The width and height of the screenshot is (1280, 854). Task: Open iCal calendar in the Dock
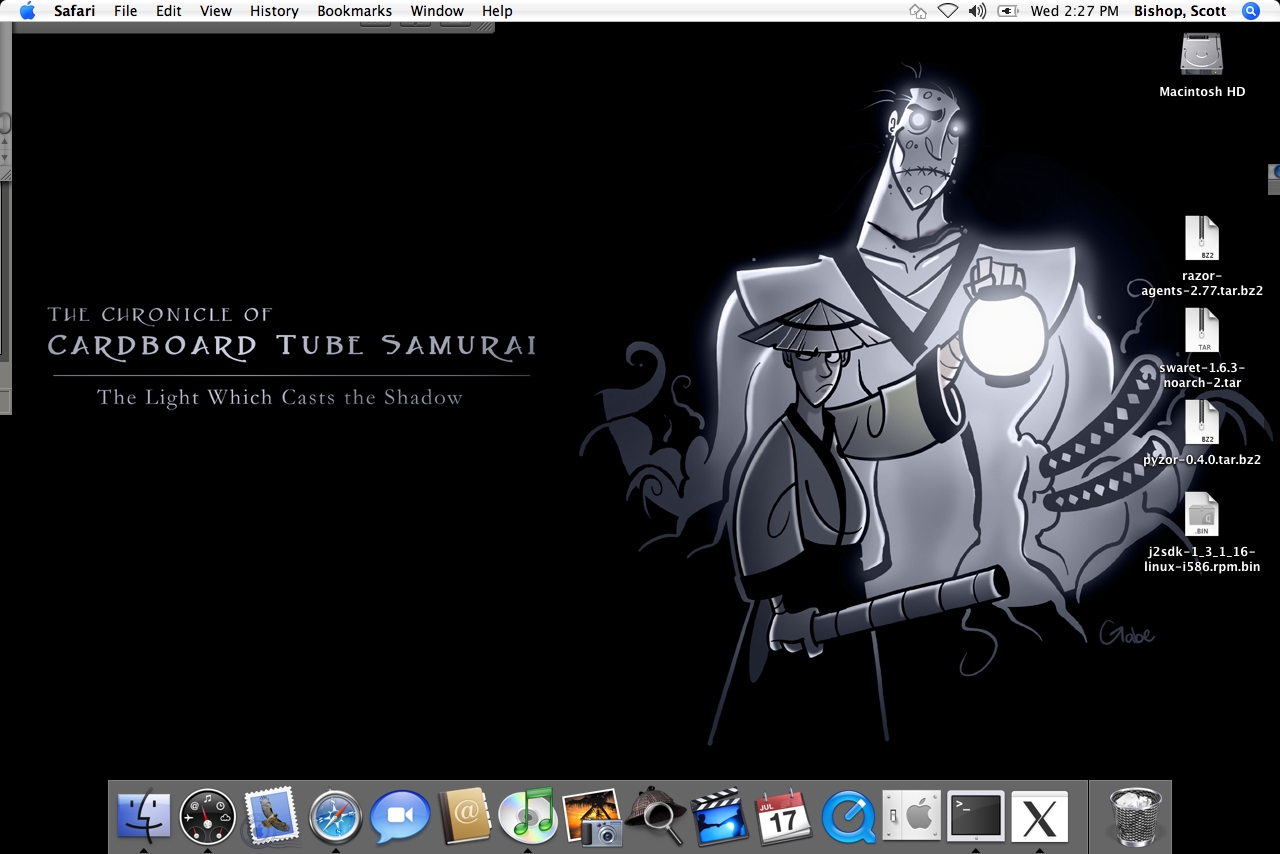point(783,817)
